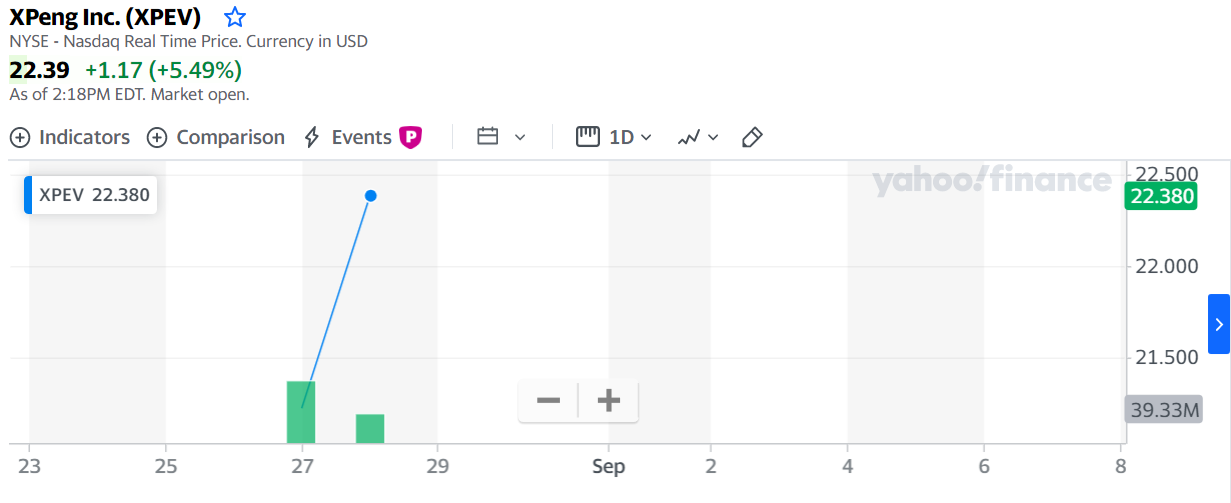
Task: Click the interval ruler icon
Action: coord(588,137)
